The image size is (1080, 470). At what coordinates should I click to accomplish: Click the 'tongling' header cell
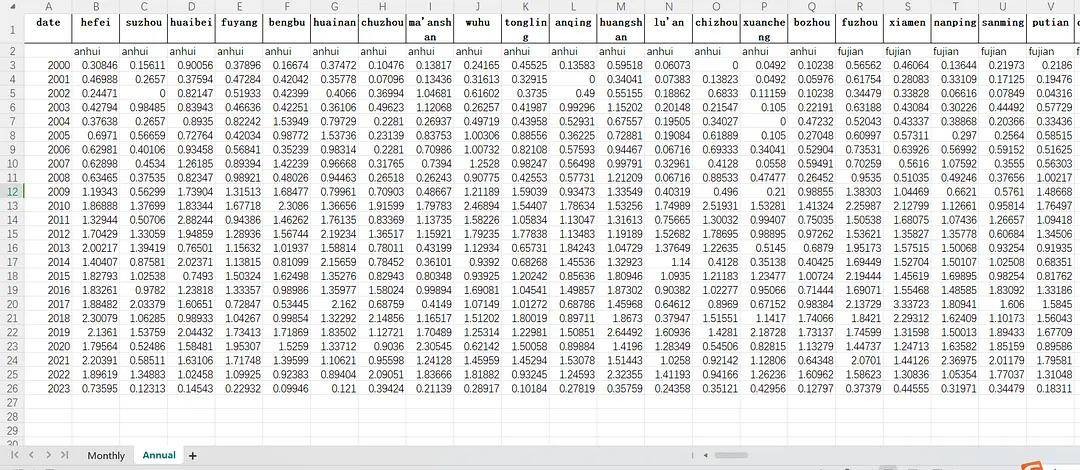click(x=526, y=30)
